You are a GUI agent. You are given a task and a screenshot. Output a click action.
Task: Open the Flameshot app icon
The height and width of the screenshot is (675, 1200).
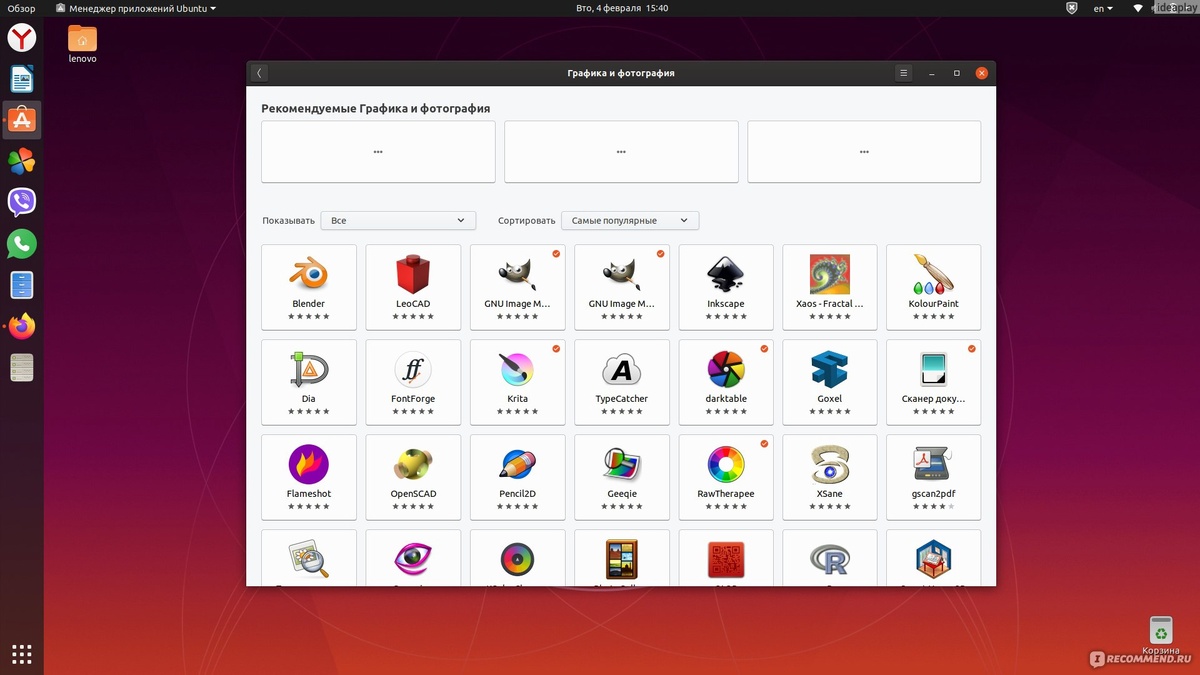pyautogui.click(x=308, y=464)
